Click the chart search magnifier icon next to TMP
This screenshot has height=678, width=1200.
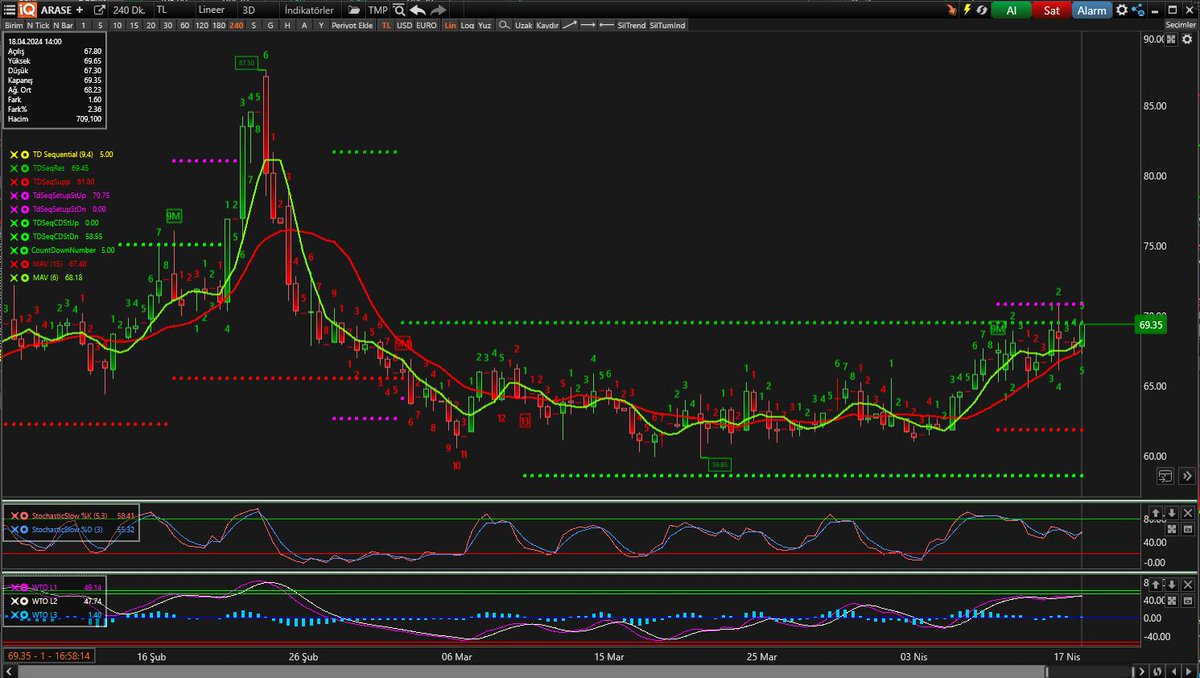(x=399, y=9)
